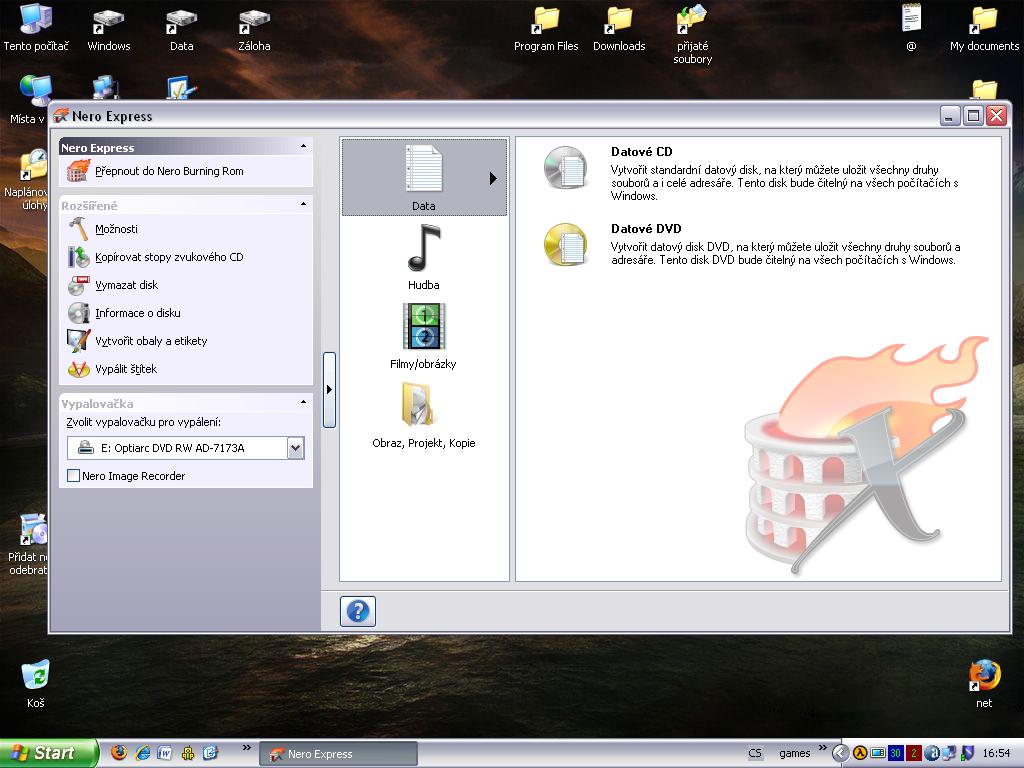Screen dimensions: 1024x768
Task: Open the Program Files folder shortcut
Action: [546, 27]
